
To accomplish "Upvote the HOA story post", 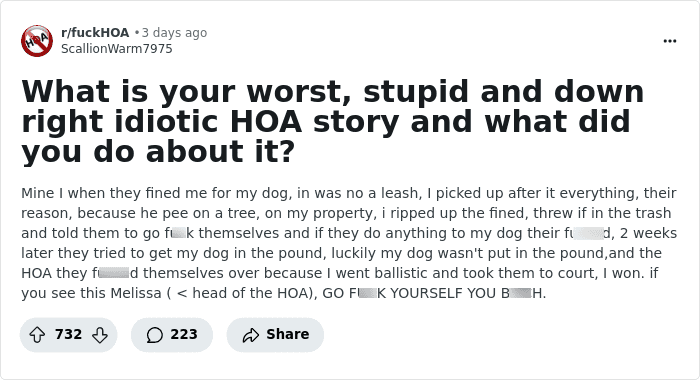I will tap(37, 334).
